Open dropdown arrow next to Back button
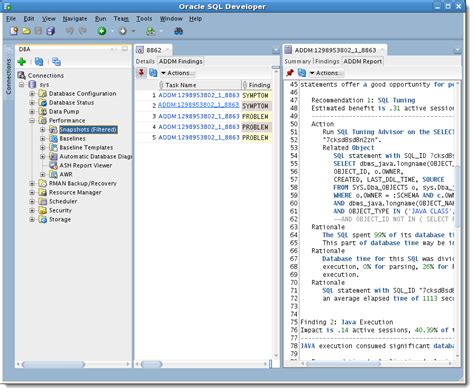Screen dimensions: 474x392 [x=112, y=31]
